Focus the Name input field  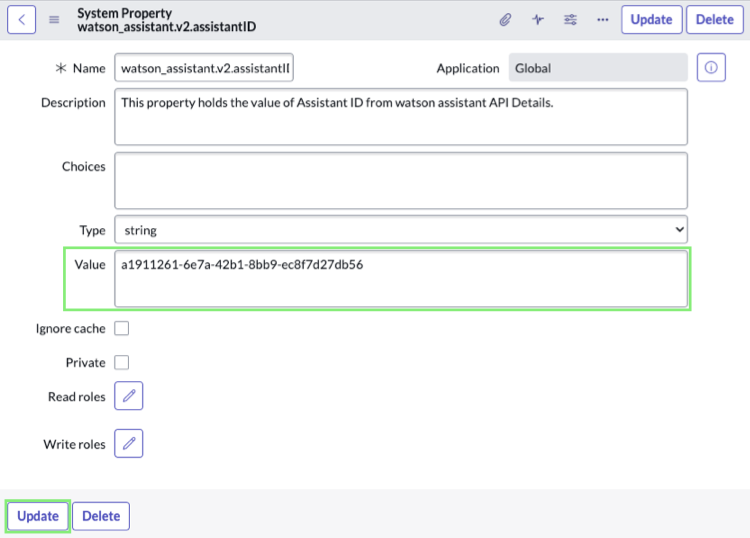tap(204, 67)
